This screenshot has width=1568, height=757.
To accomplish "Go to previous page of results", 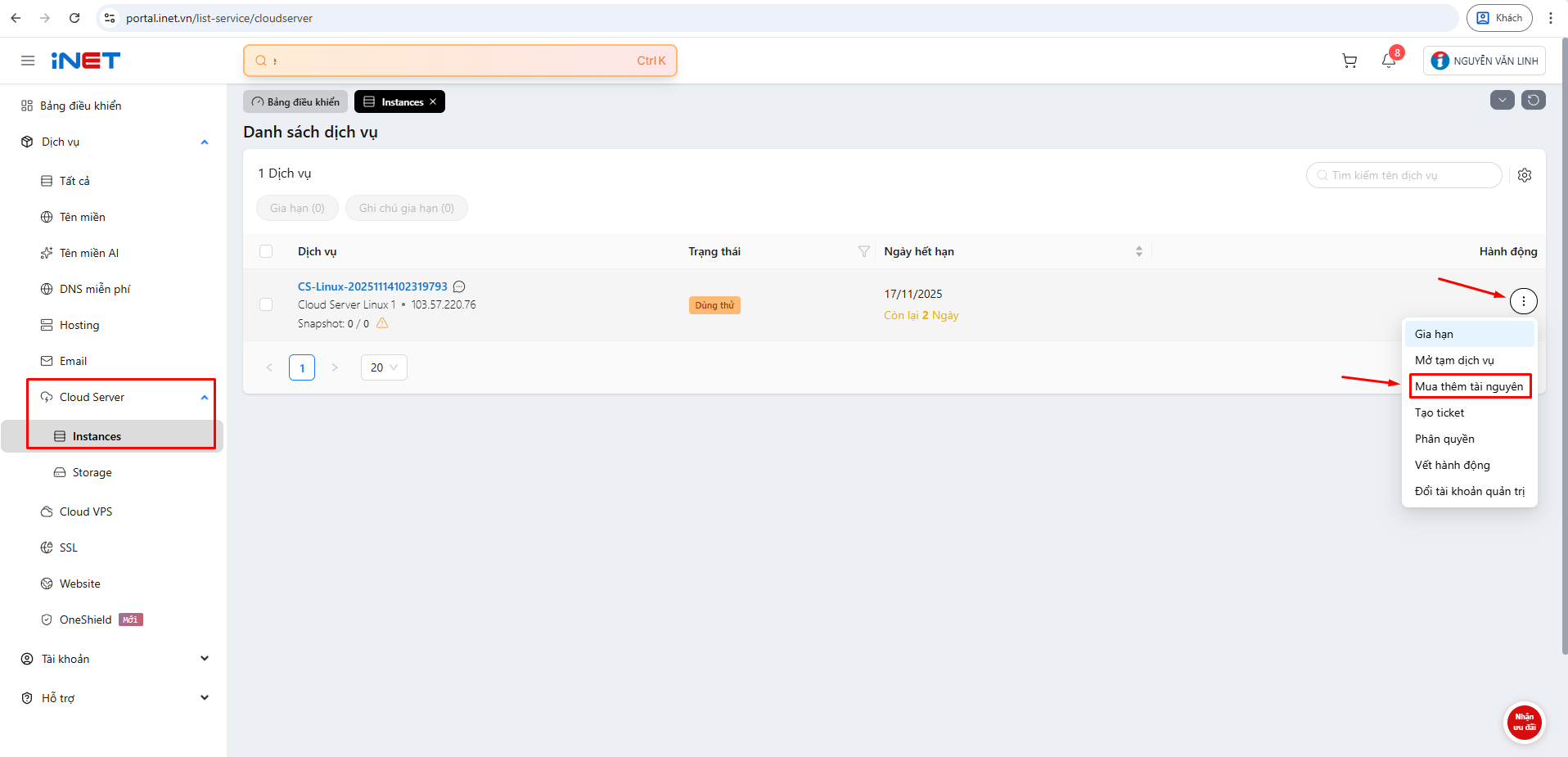I will pos(269,367).
